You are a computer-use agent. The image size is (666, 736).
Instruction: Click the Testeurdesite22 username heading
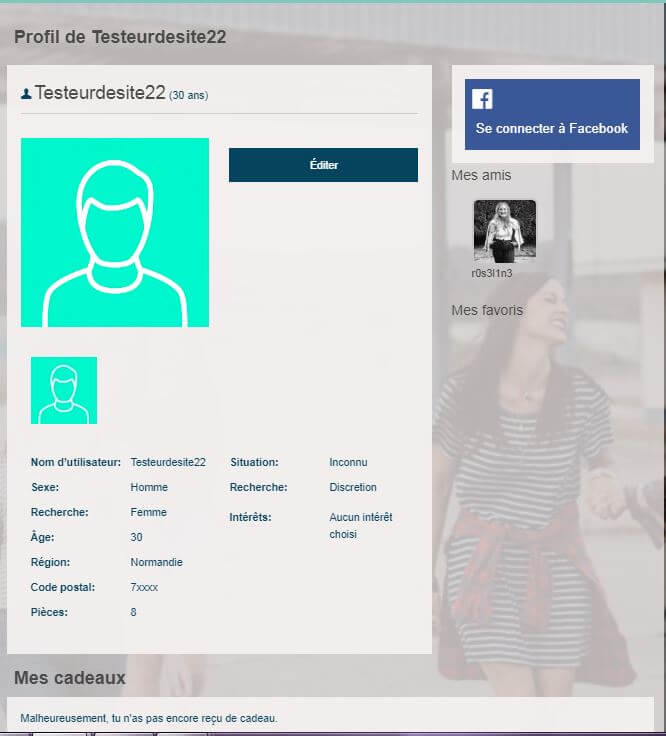(x=100, y=93)
